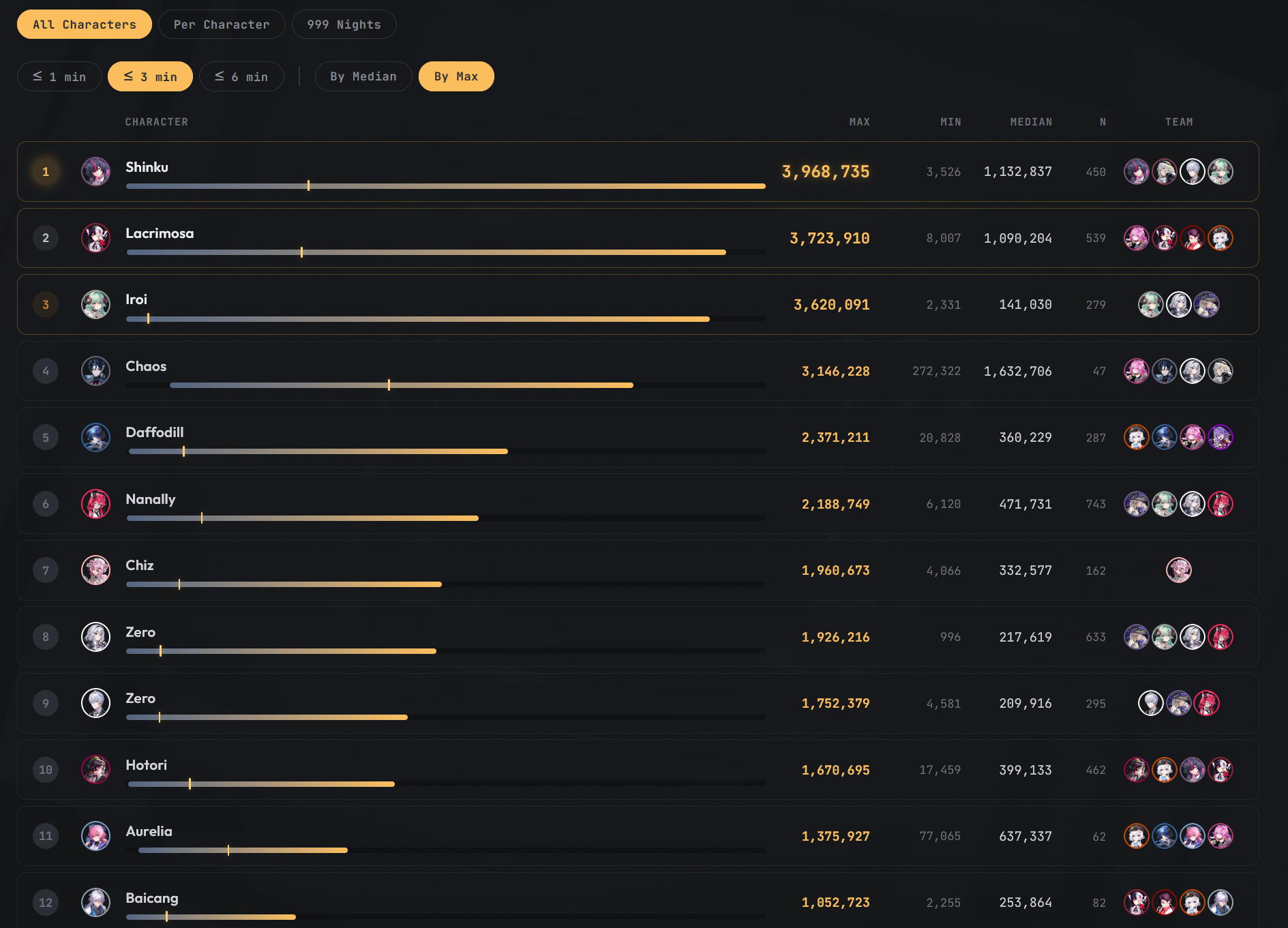Click the median marker on Chaos's score bar

(x=389, y=385)
